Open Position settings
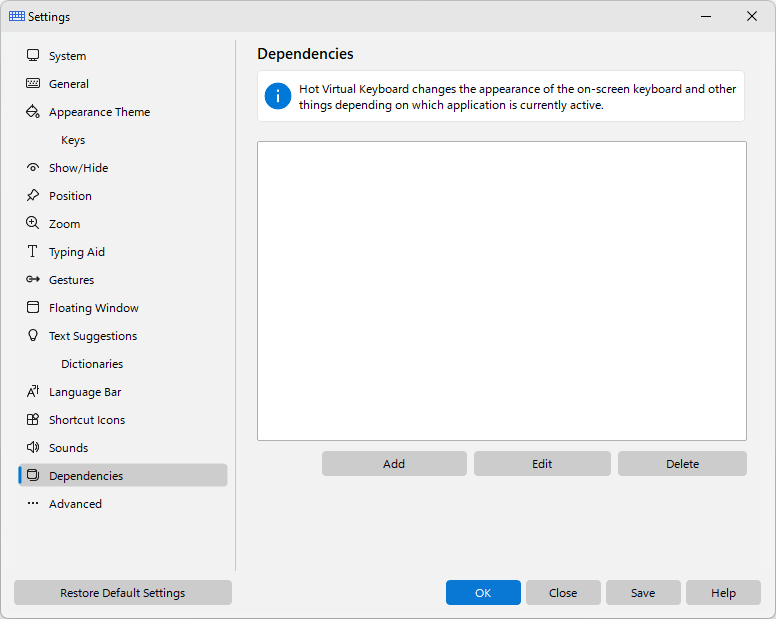 (123, 196)
